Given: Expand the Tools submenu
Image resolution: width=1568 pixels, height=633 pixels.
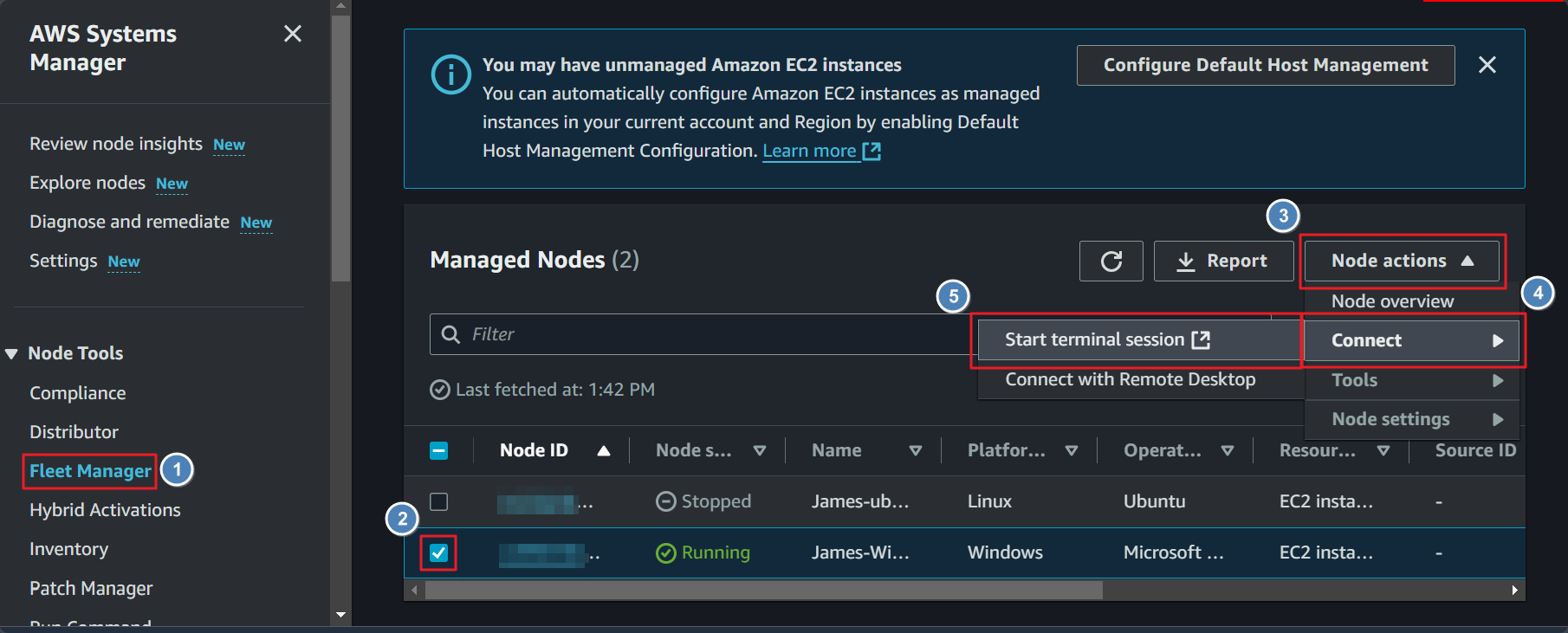Looking at the screenshot, I should (x=1412, y=380).
